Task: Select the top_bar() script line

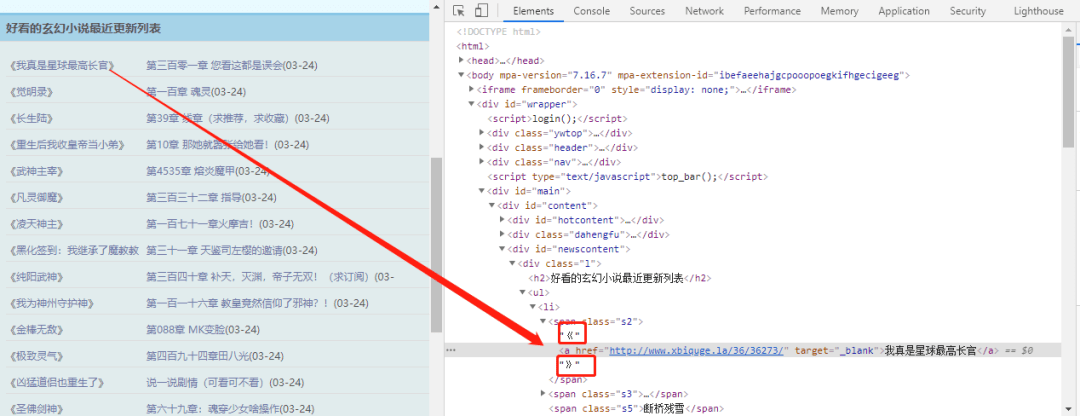Action: [627, 176]
